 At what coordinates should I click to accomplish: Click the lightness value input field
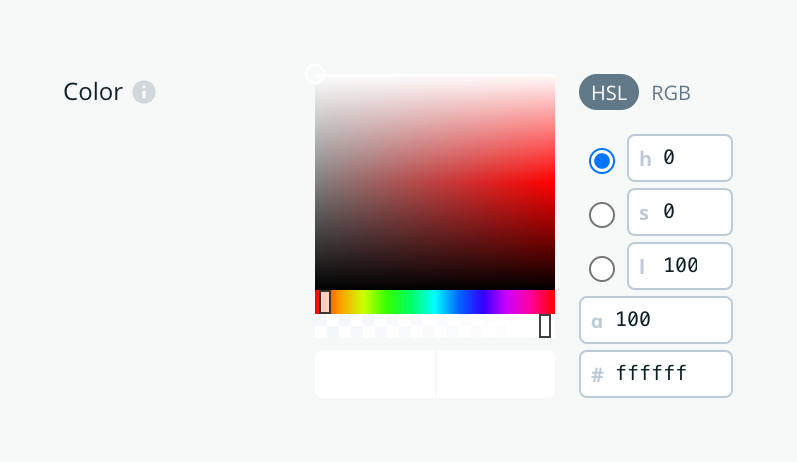[692, 266]
